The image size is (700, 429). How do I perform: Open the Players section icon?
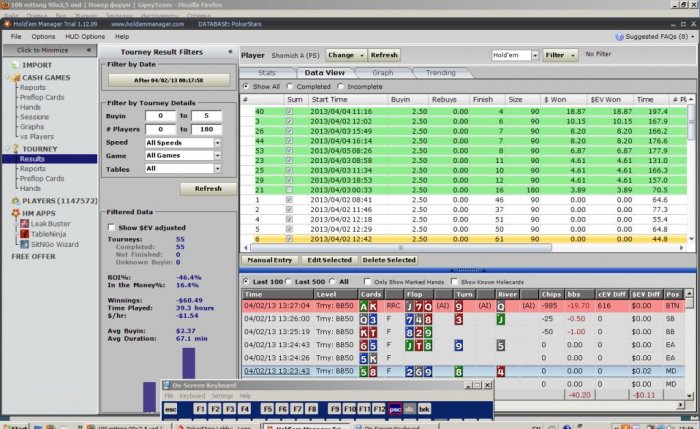click(x=15, y=201)
